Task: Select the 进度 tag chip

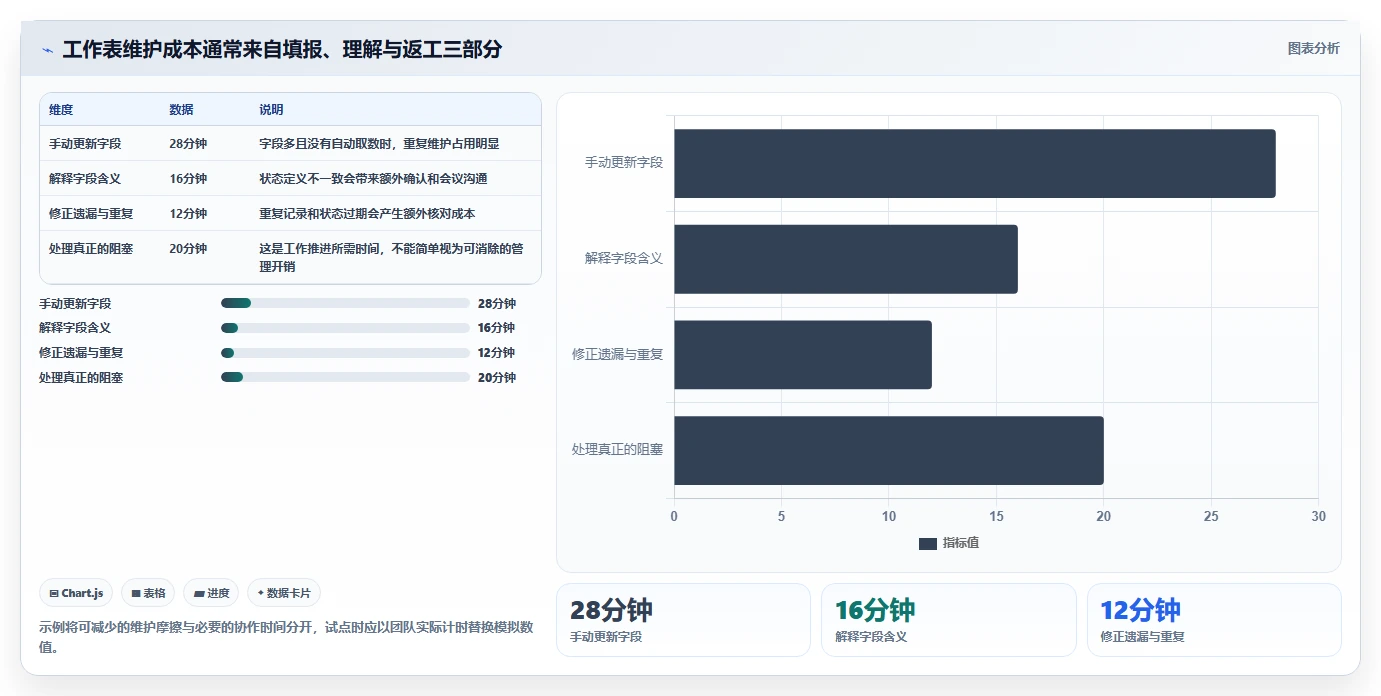Action: click(211, 593)
